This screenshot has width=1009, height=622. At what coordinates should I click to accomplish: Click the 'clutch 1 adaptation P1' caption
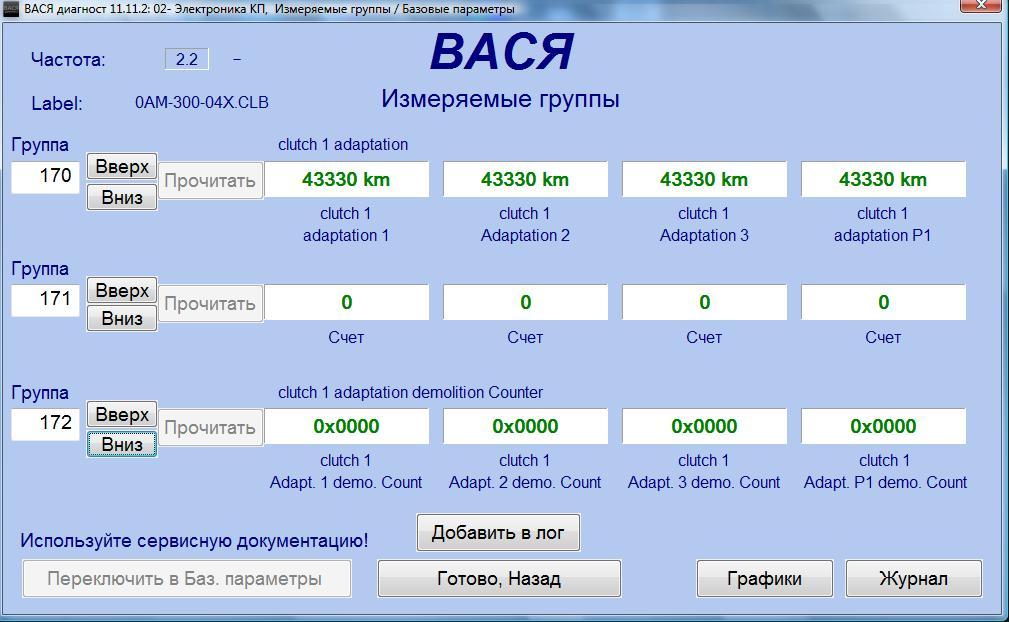point(883,224)
